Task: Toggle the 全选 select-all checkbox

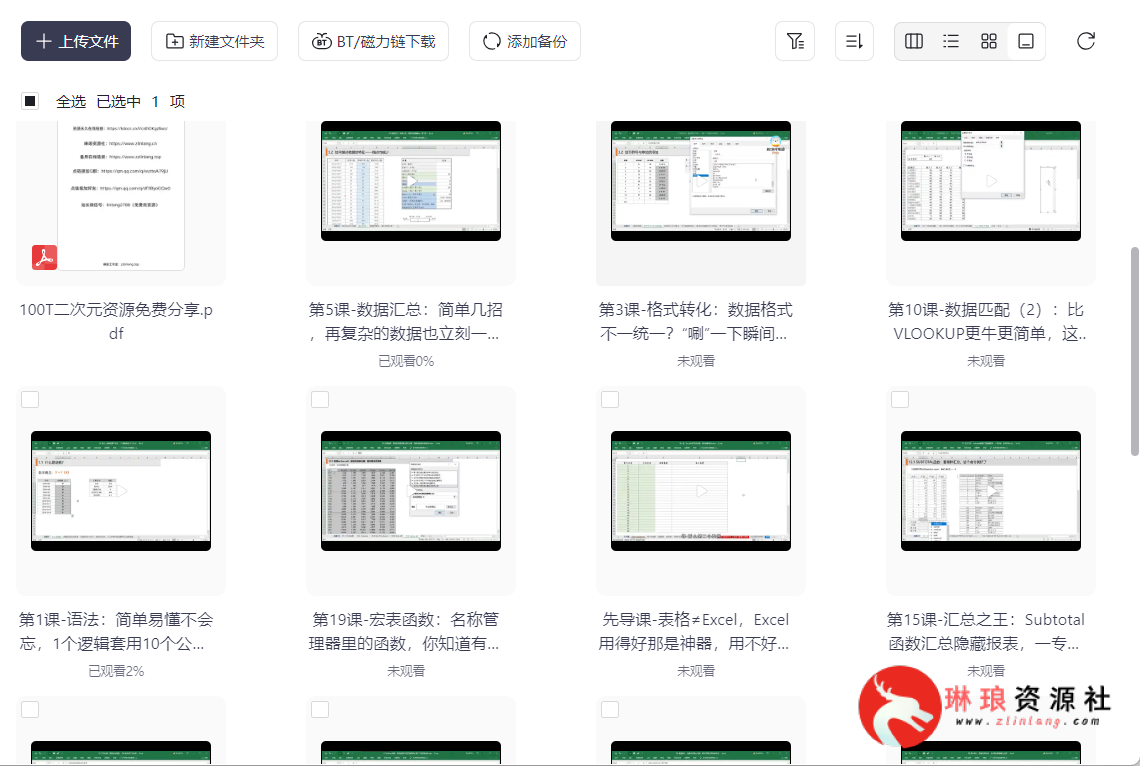Action: coord(30,101)
